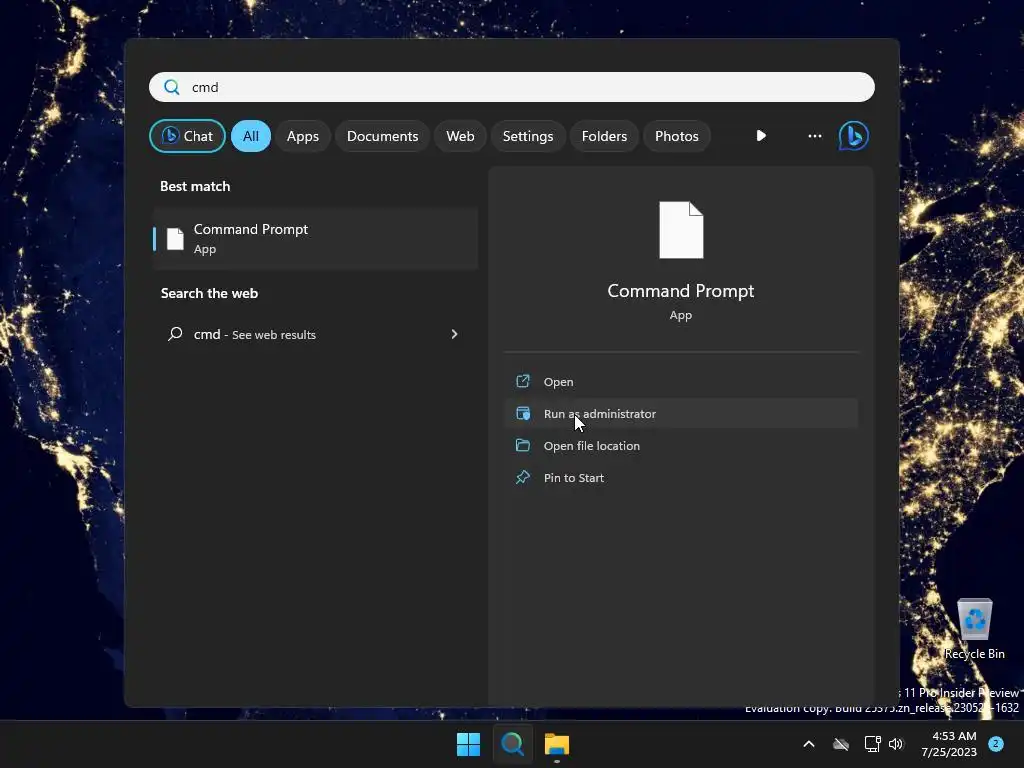1024x768 pixels.
Task: Select Command Prompt best match result
Action: (315, 238)
